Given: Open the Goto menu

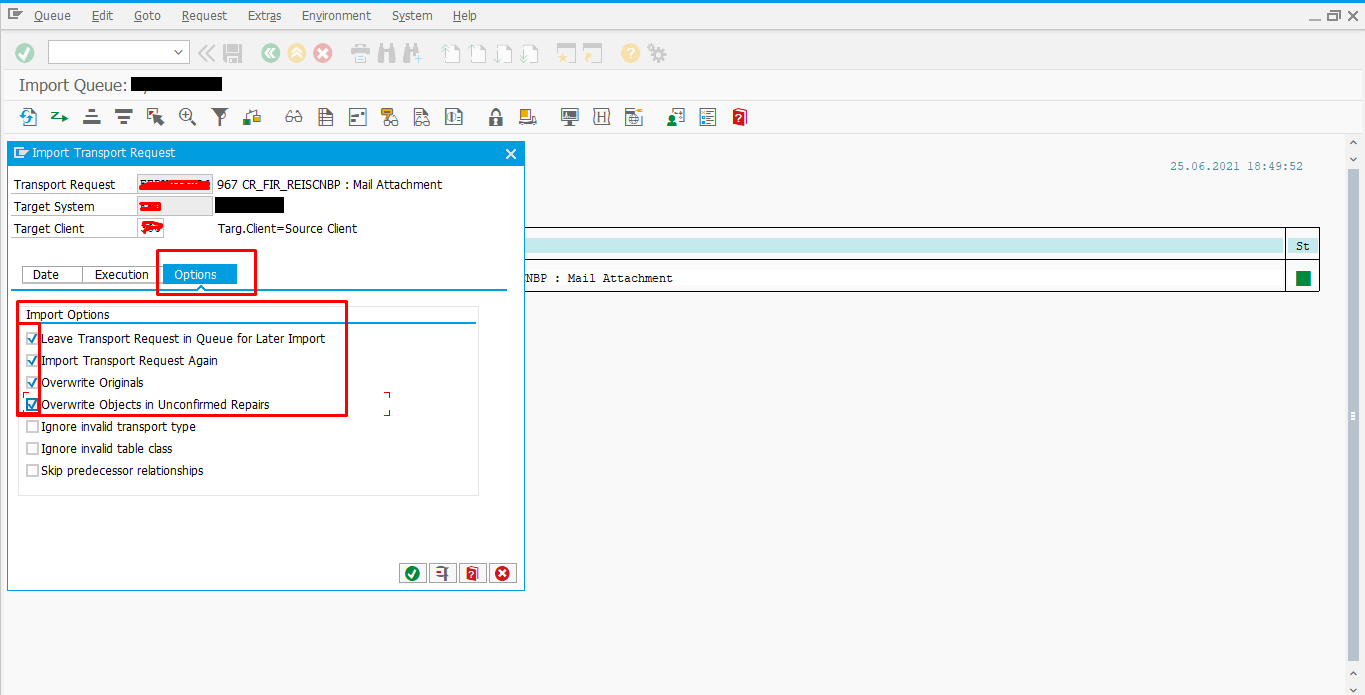Looking at the screenshot, I should coord(147,16).
